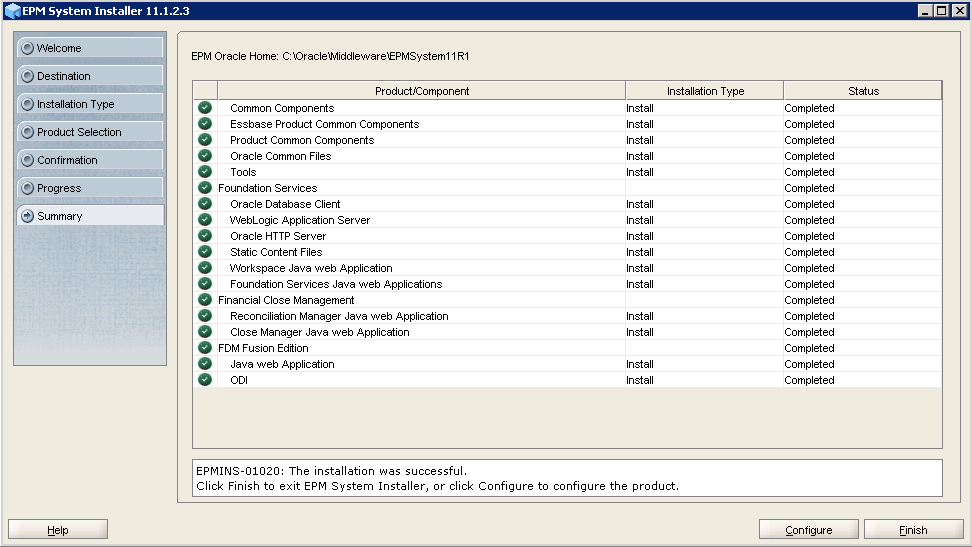Select the Welcome step in sidebar
This screenshot has width=972, height=547.
point(89,48)
